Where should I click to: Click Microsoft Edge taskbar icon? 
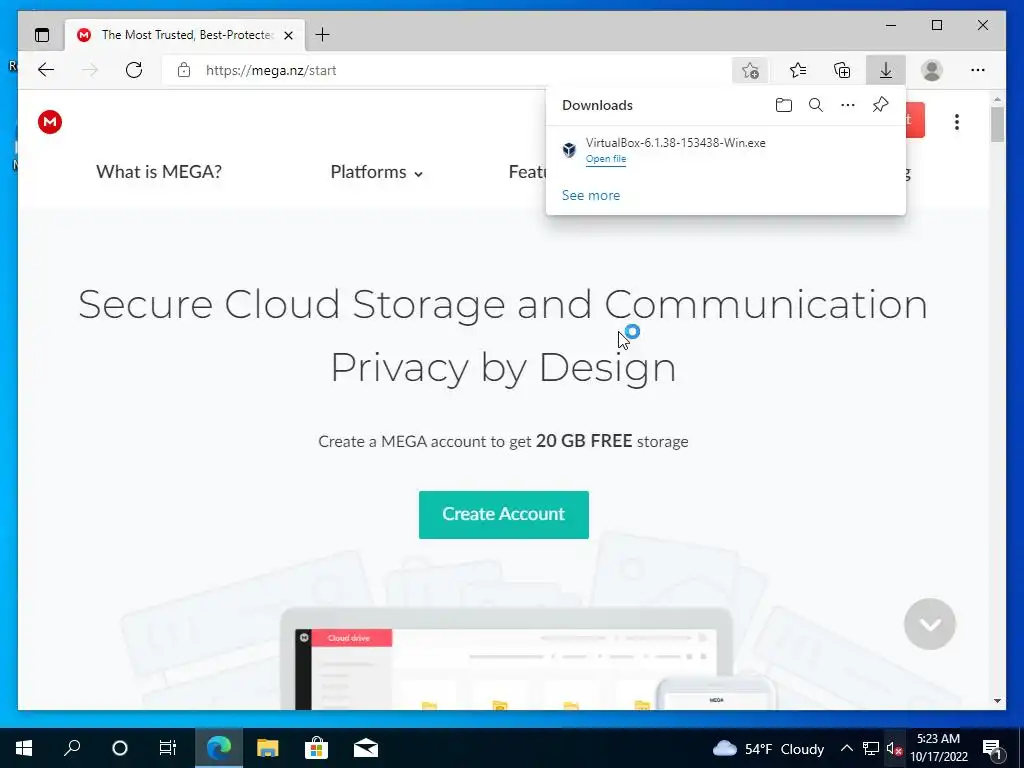point(219,748)
